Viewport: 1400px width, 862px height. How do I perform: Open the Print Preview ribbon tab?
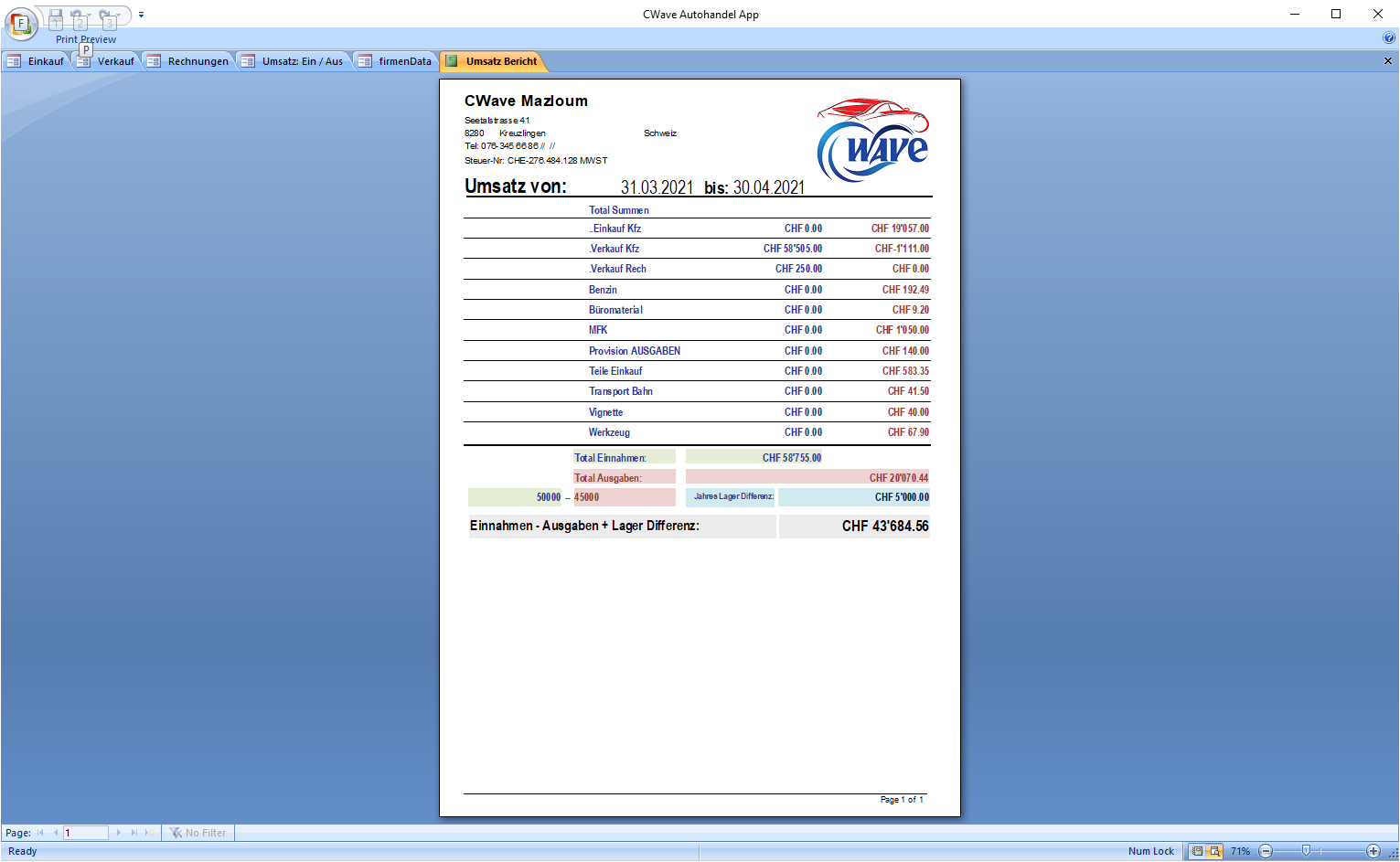86,39
